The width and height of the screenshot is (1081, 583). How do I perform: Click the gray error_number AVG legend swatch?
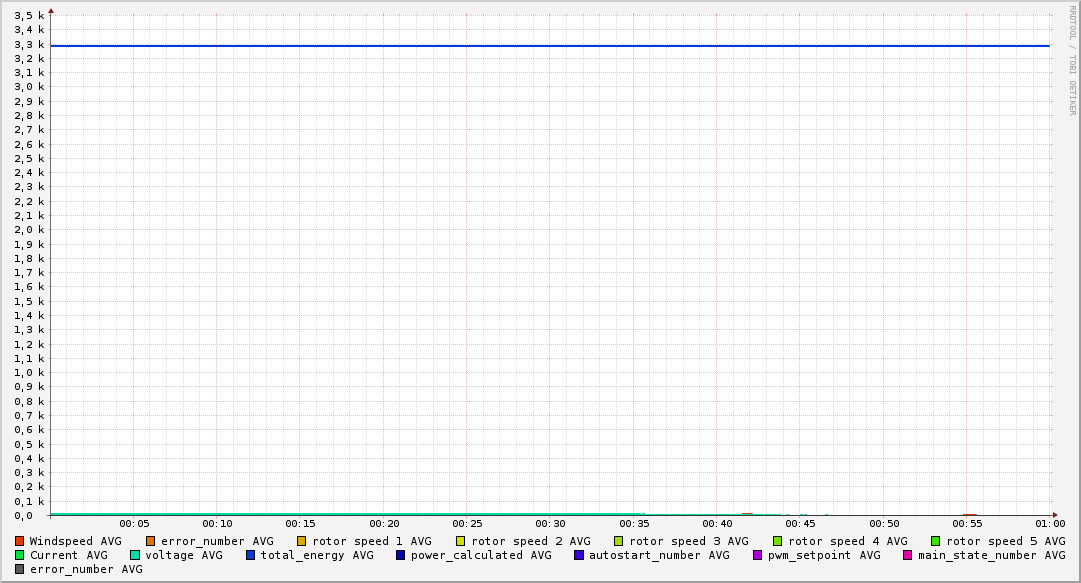(20, 569)
